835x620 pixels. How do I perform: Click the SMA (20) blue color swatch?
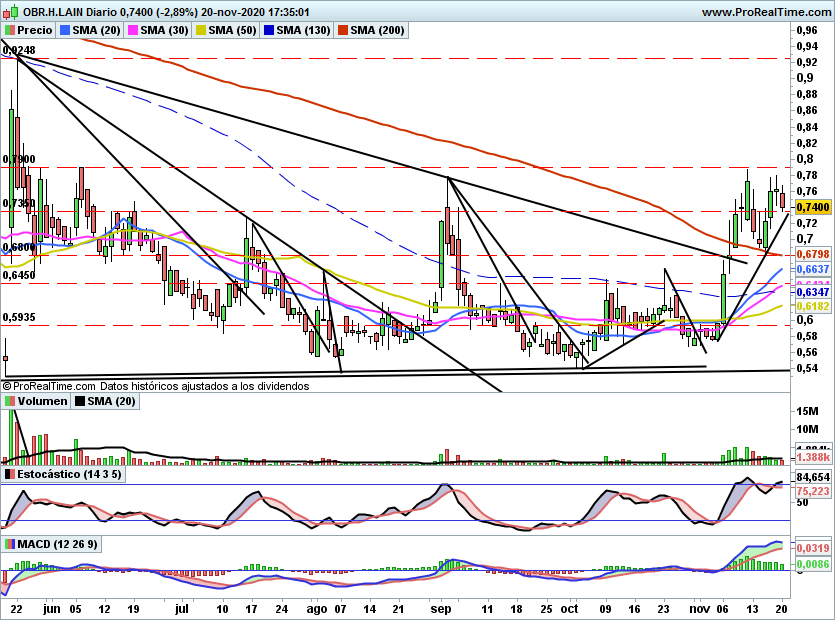coord(65,30)
